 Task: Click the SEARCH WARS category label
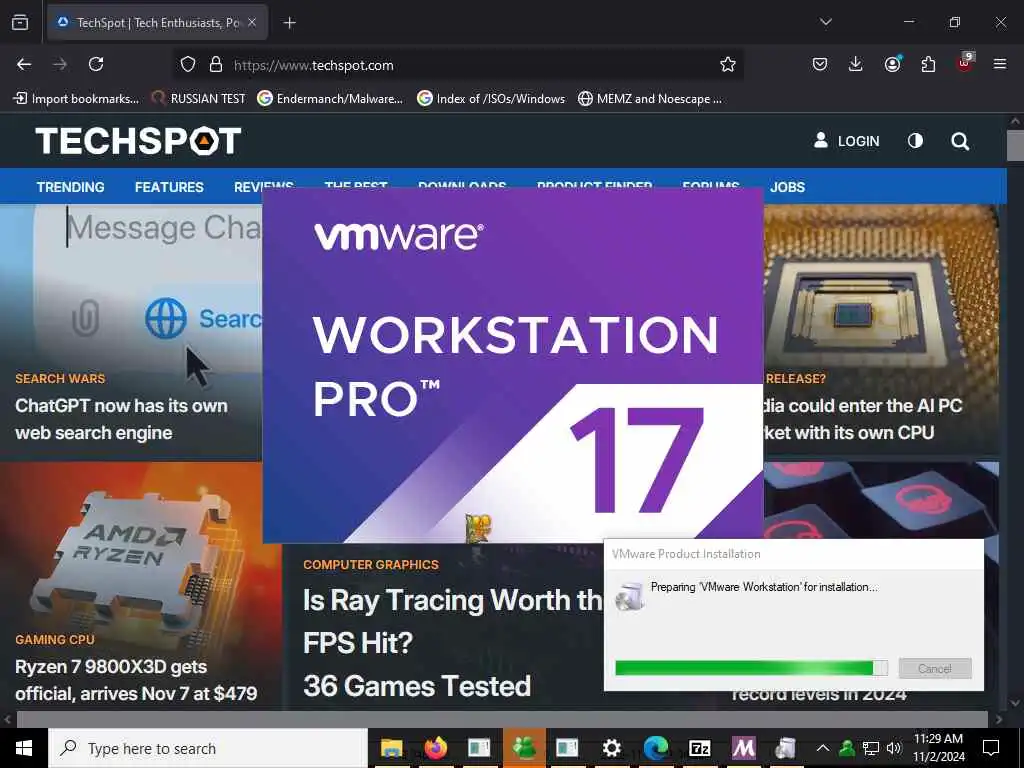click(x=60, y=379)
